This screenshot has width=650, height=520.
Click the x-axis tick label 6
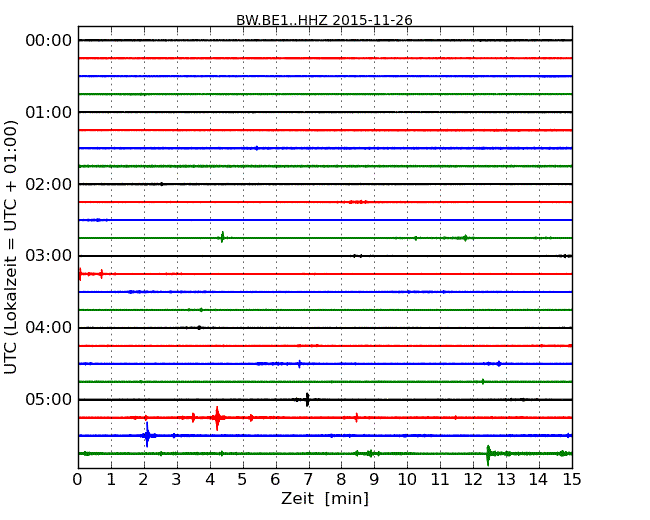click(275, 480)
